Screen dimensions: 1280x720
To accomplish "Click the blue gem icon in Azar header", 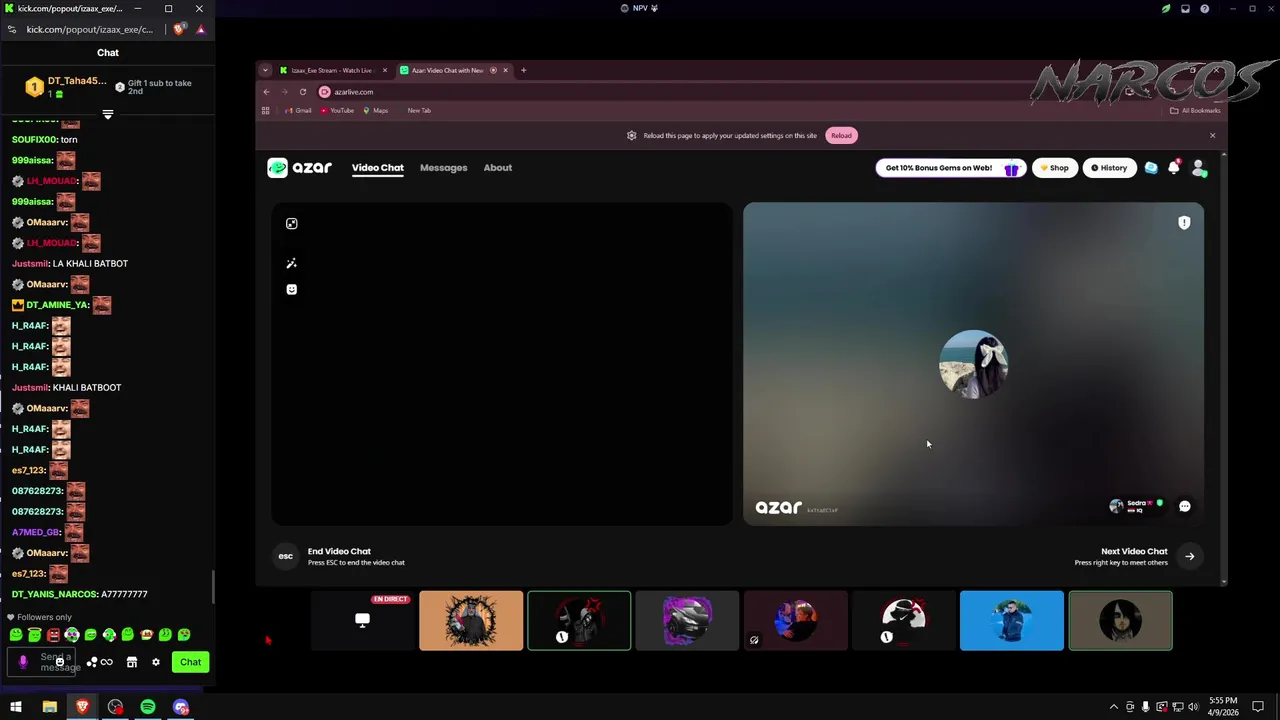I will pyautogui.click(x=1151, y=168).
